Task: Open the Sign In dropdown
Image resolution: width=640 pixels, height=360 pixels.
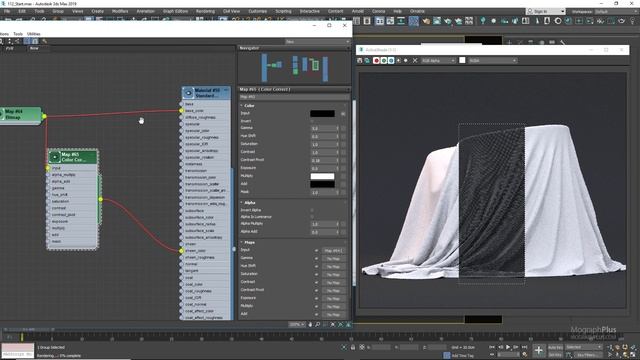Action: [546, 11]
